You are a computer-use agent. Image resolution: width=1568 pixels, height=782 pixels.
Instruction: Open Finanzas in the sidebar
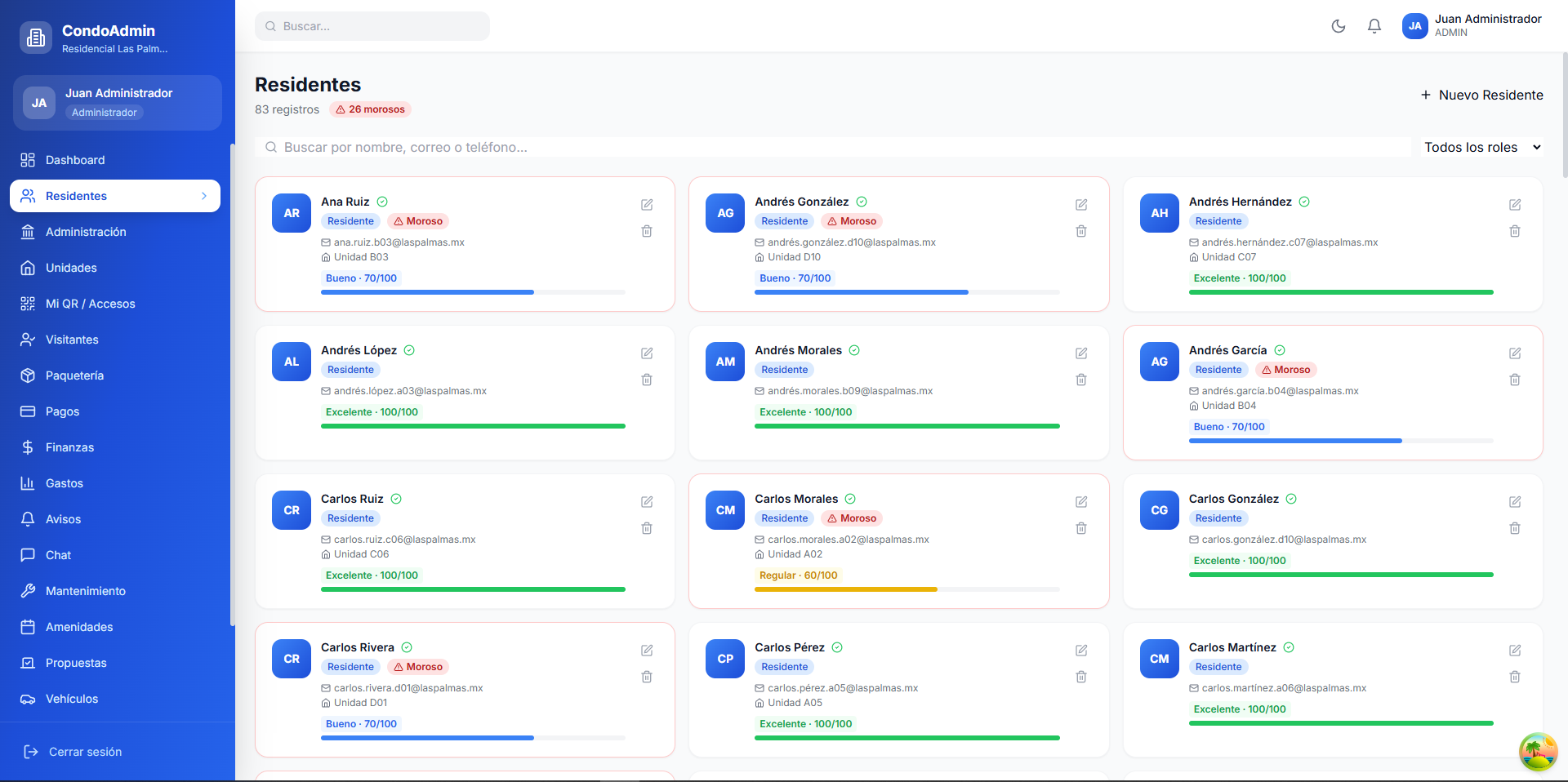coord(69,447)
